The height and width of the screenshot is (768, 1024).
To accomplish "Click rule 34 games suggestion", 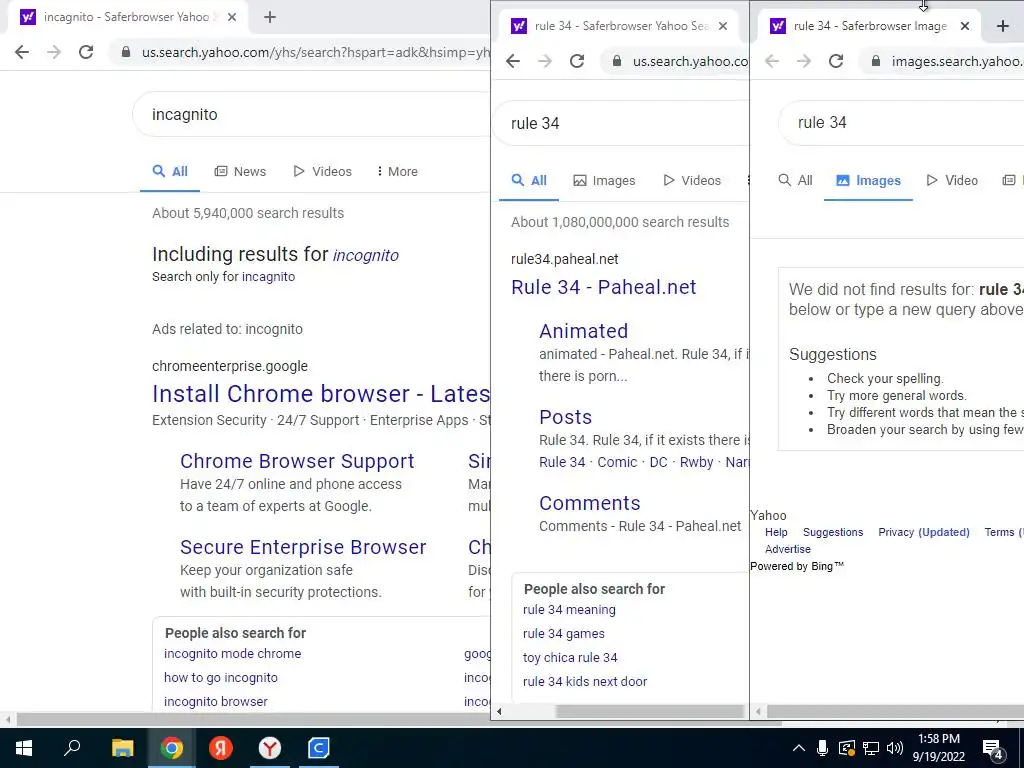I will click(564, 634).
